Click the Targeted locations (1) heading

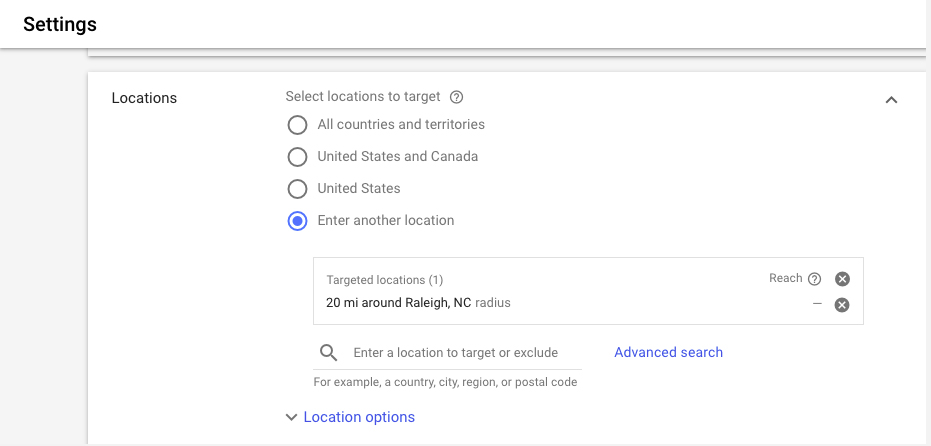point(385,280)
